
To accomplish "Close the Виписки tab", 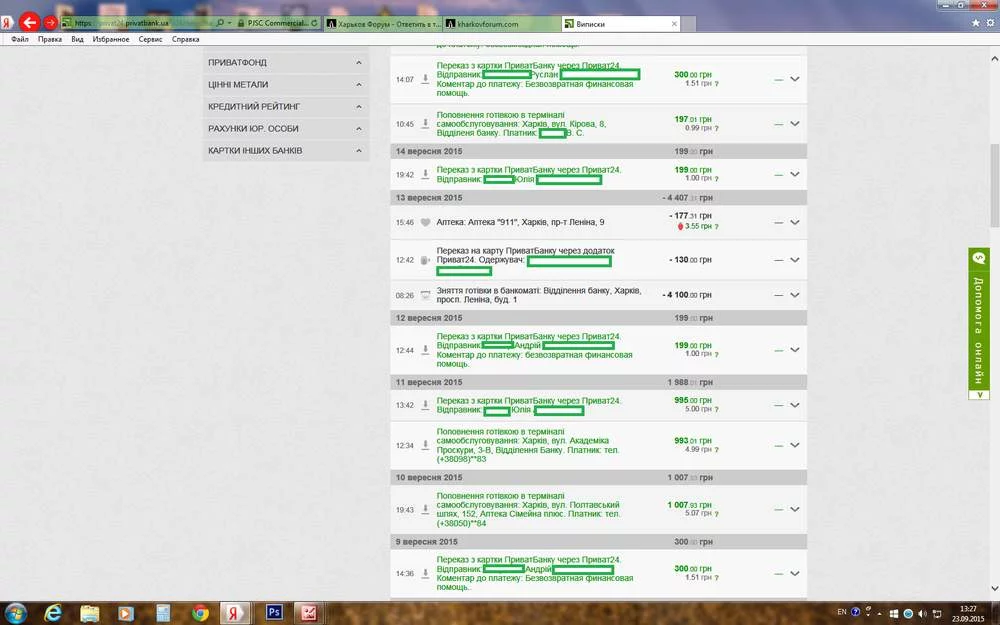I will point(674,24).
